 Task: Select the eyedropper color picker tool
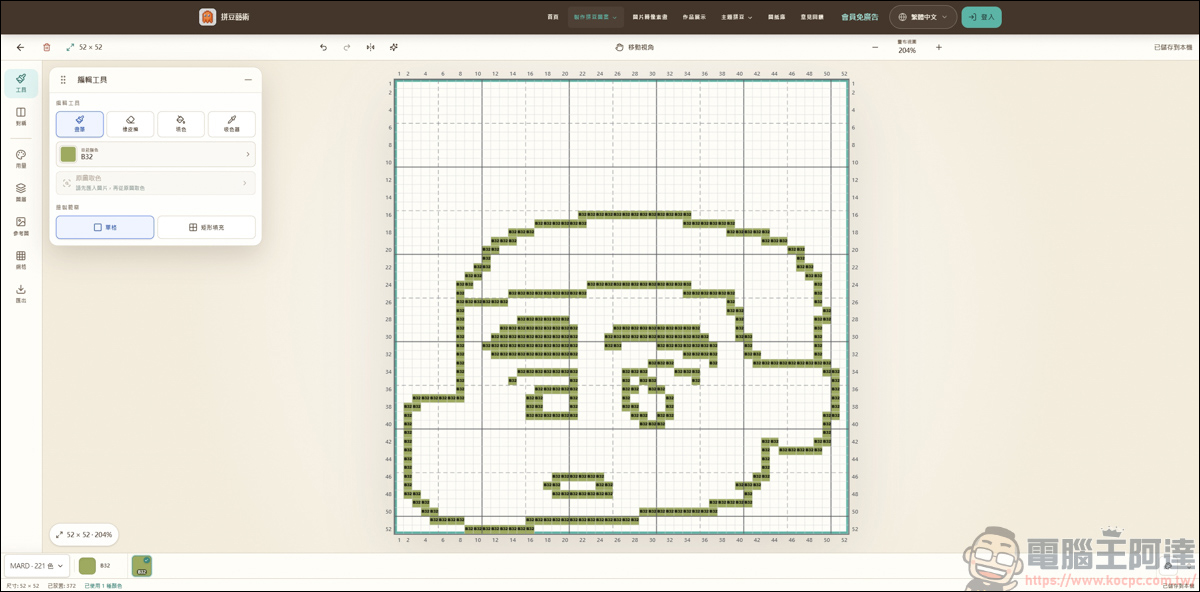coord(232,124)
